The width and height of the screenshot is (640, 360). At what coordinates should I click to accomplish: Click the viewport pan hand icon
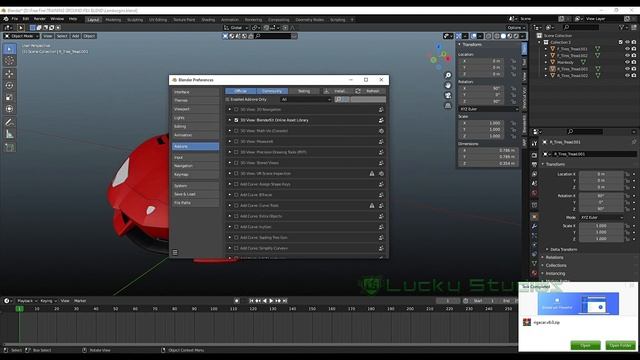(448, 85)
